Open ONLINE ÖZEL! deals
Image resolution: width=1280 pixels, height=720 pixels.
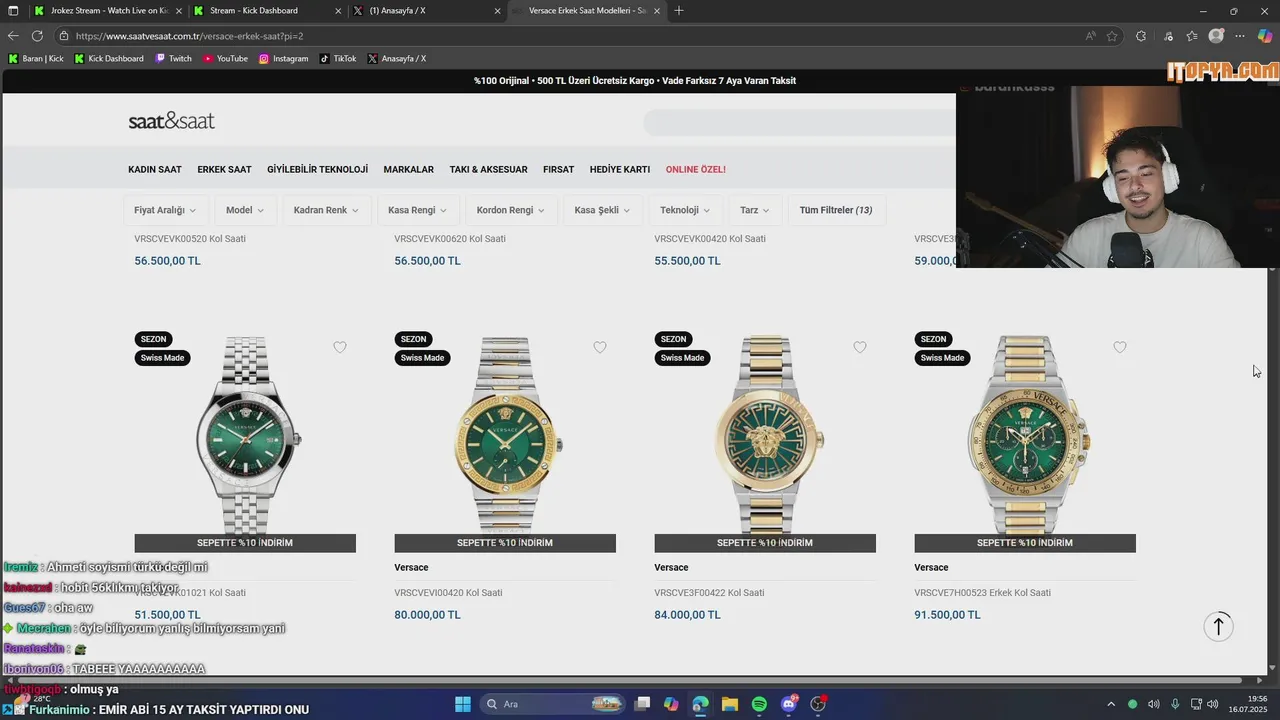(x=696, y=169)
